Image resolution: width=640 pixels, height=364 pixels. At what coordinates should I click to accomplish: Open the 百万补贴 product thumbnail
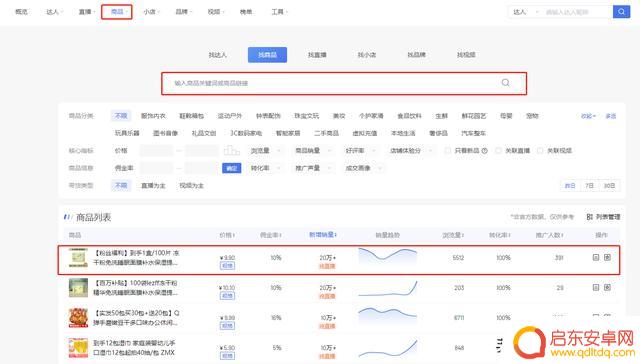(78, 288)
